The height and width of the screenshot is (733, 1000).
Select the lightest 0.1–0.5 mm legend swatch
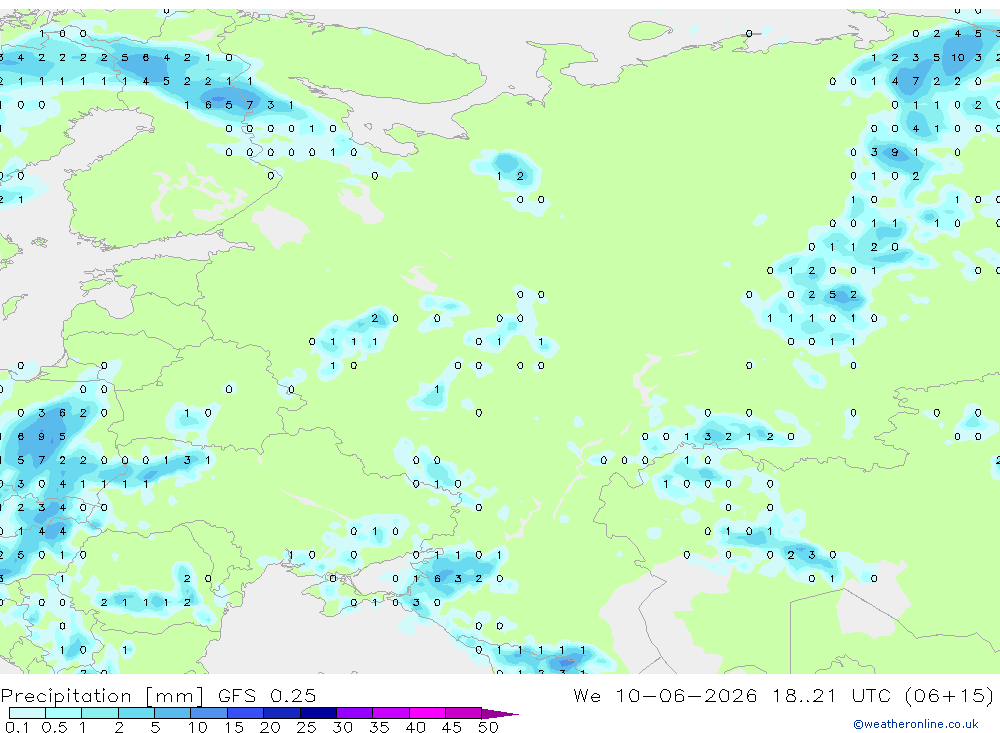point(27,713)
